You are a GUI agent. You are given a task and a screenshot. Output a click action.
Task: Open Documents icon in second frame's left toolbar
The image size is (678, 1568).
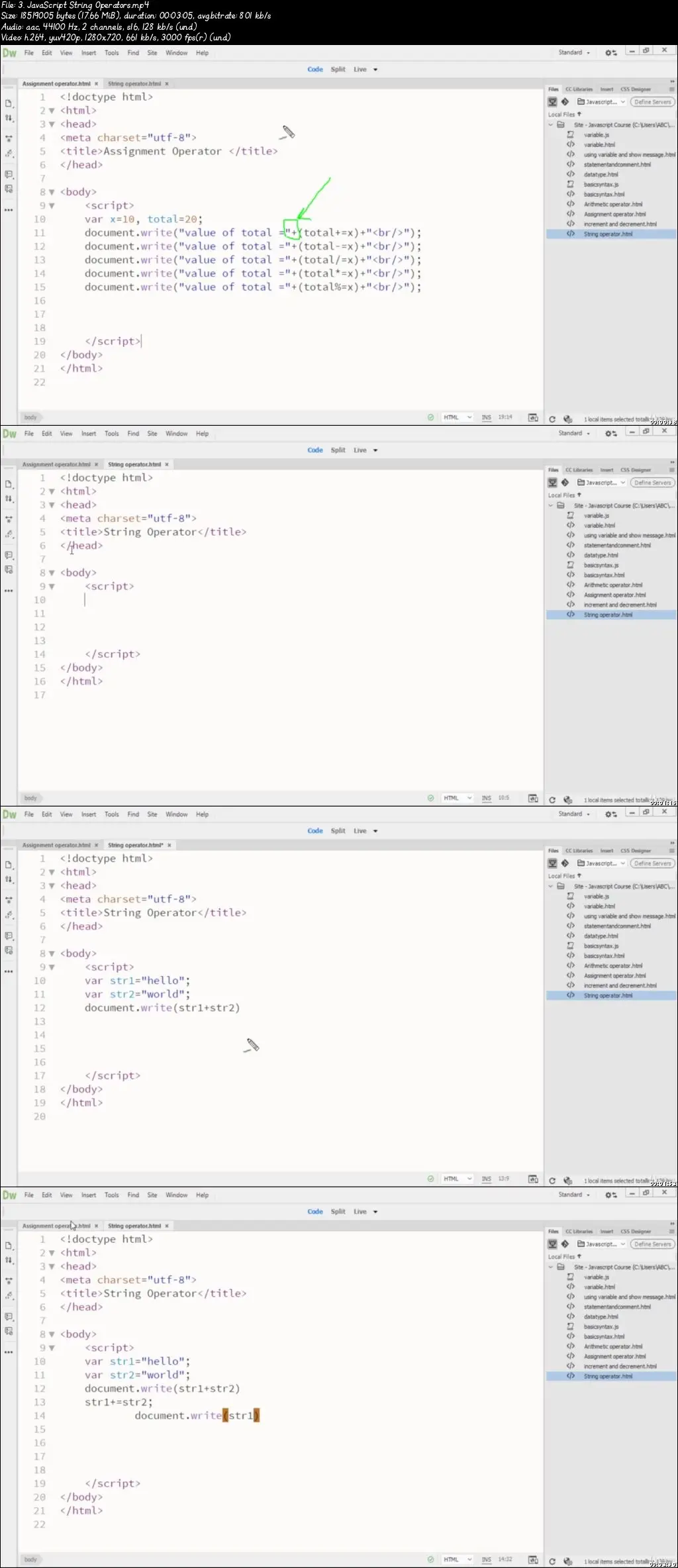[9, 485]
